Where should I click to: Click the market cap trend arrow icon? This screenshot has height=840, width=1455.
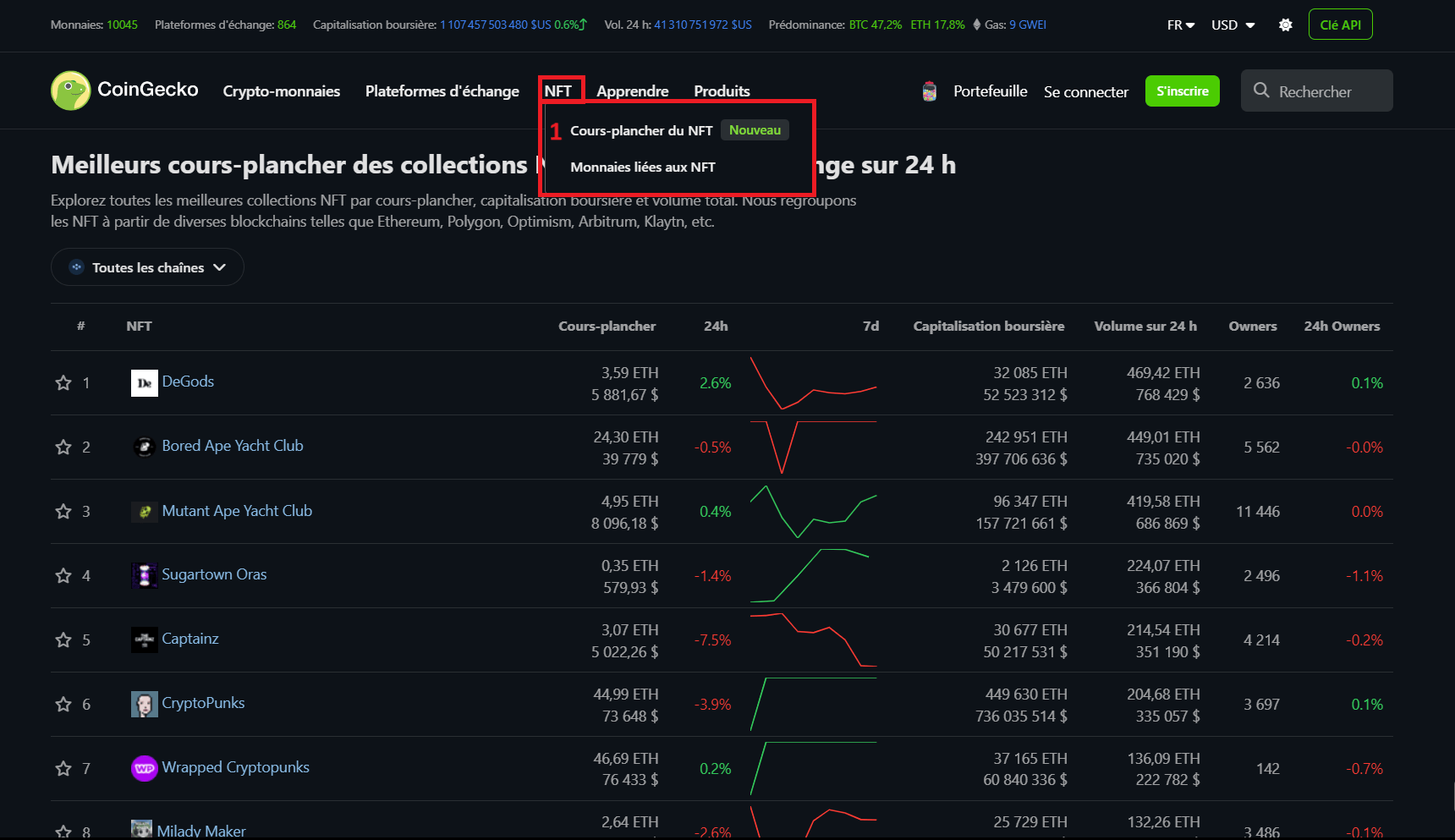pyautogui.click(x=584, y=25)
